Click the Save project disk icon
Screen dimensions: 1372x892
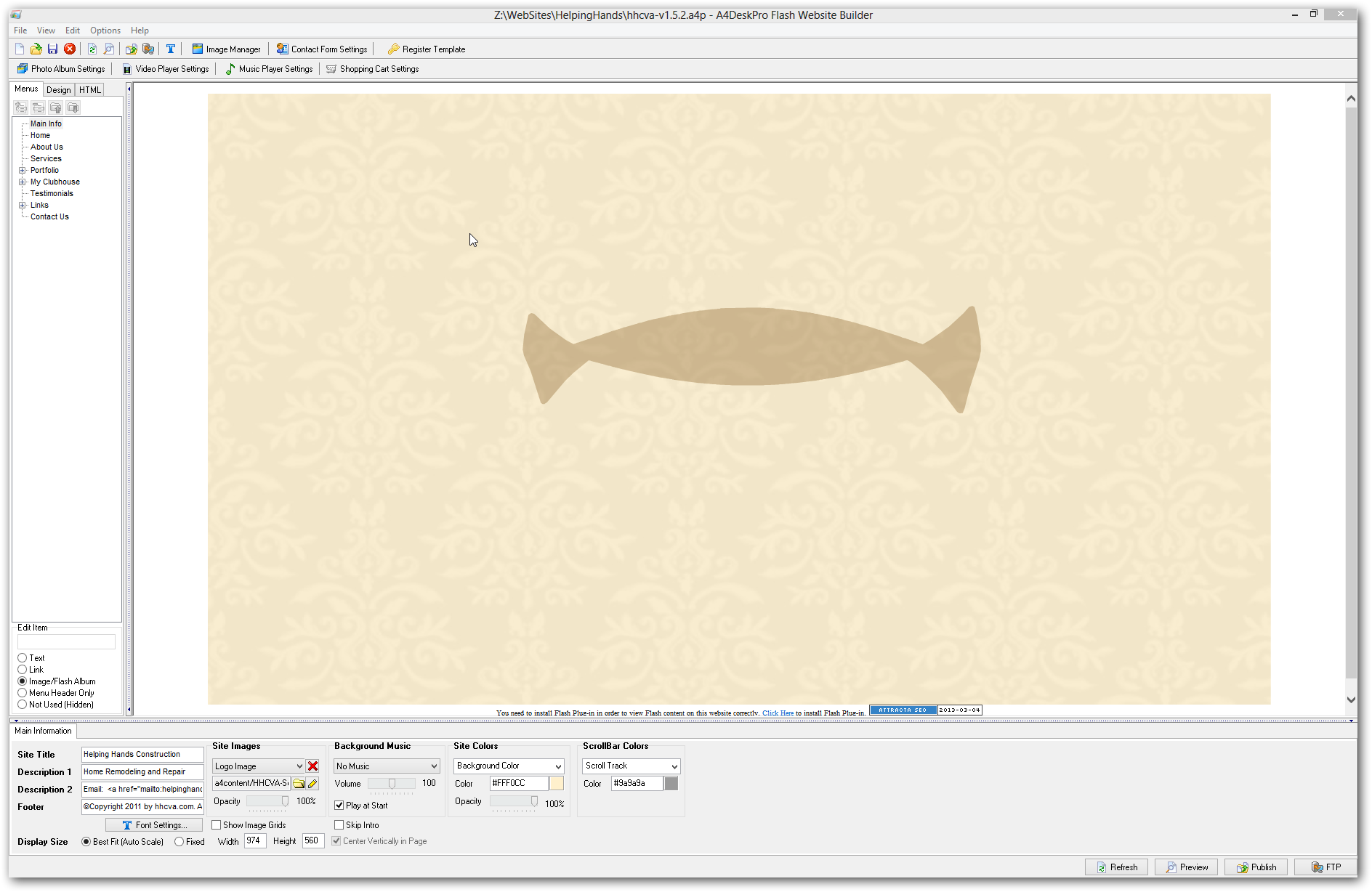click(52, 49)
